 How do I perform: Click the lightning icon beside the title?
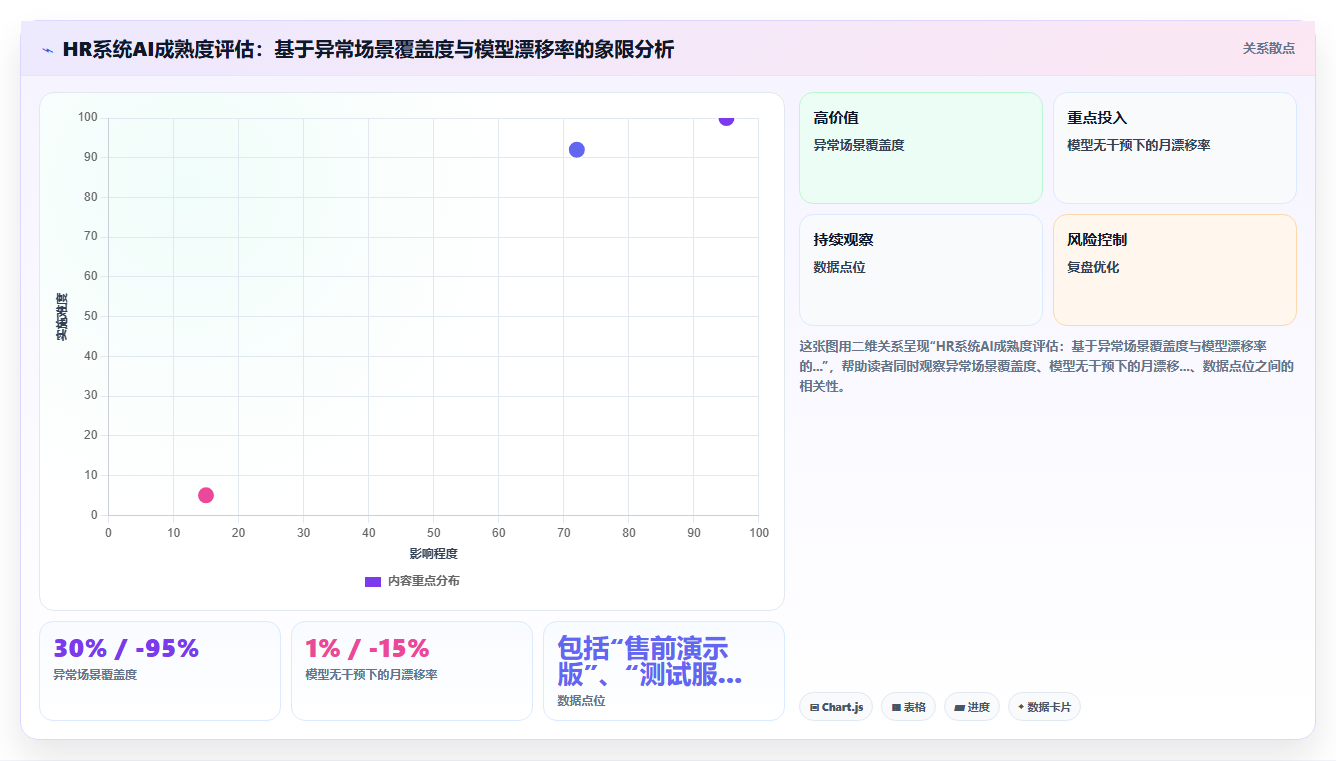pyautogui.click(x=48, y=49)
